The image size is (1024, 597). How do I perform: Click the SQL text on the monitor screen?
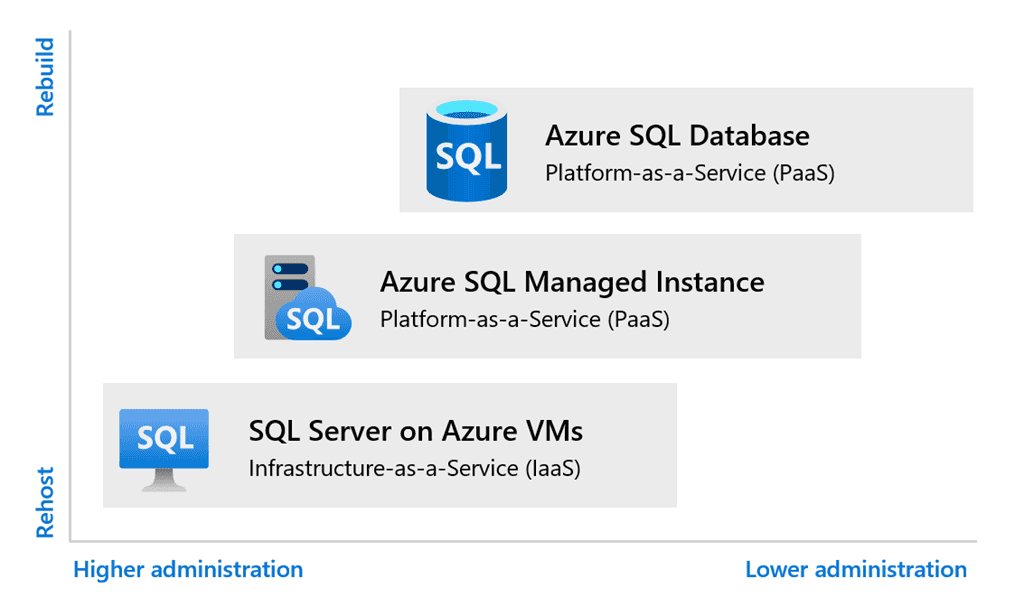[x=165, y=438]
